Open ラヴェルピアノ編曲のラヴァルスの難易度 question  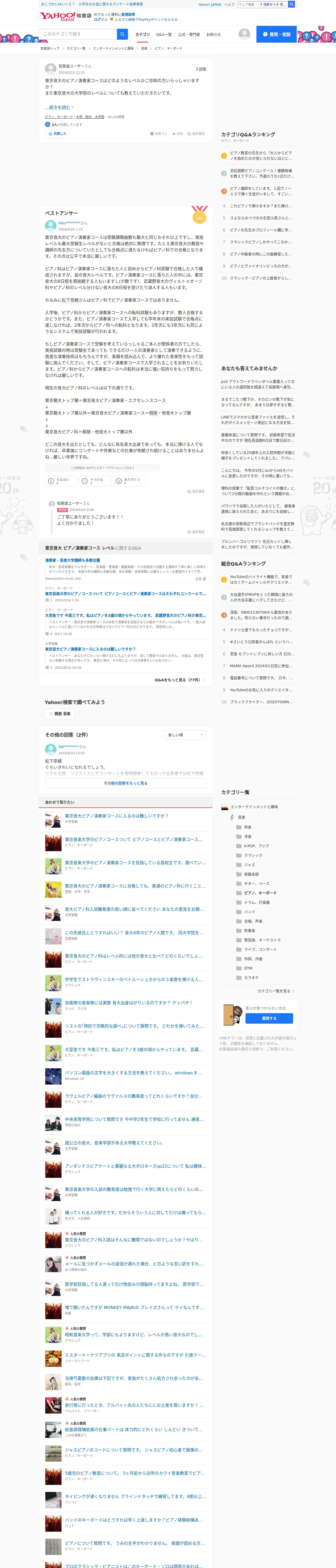[133, 1096]
